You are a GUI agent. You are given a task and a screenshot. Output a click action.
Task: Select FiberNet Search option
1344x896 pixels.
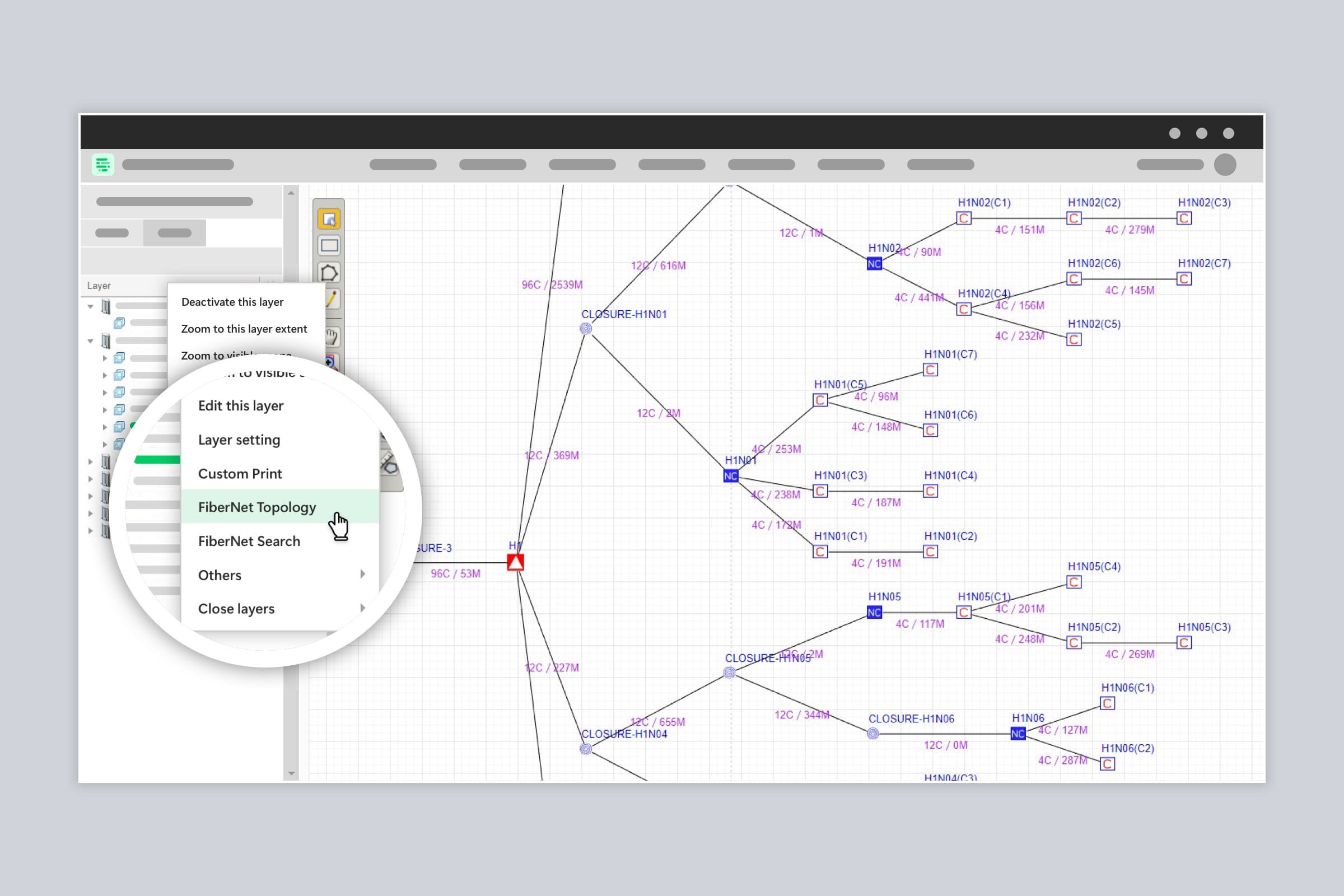248,540
